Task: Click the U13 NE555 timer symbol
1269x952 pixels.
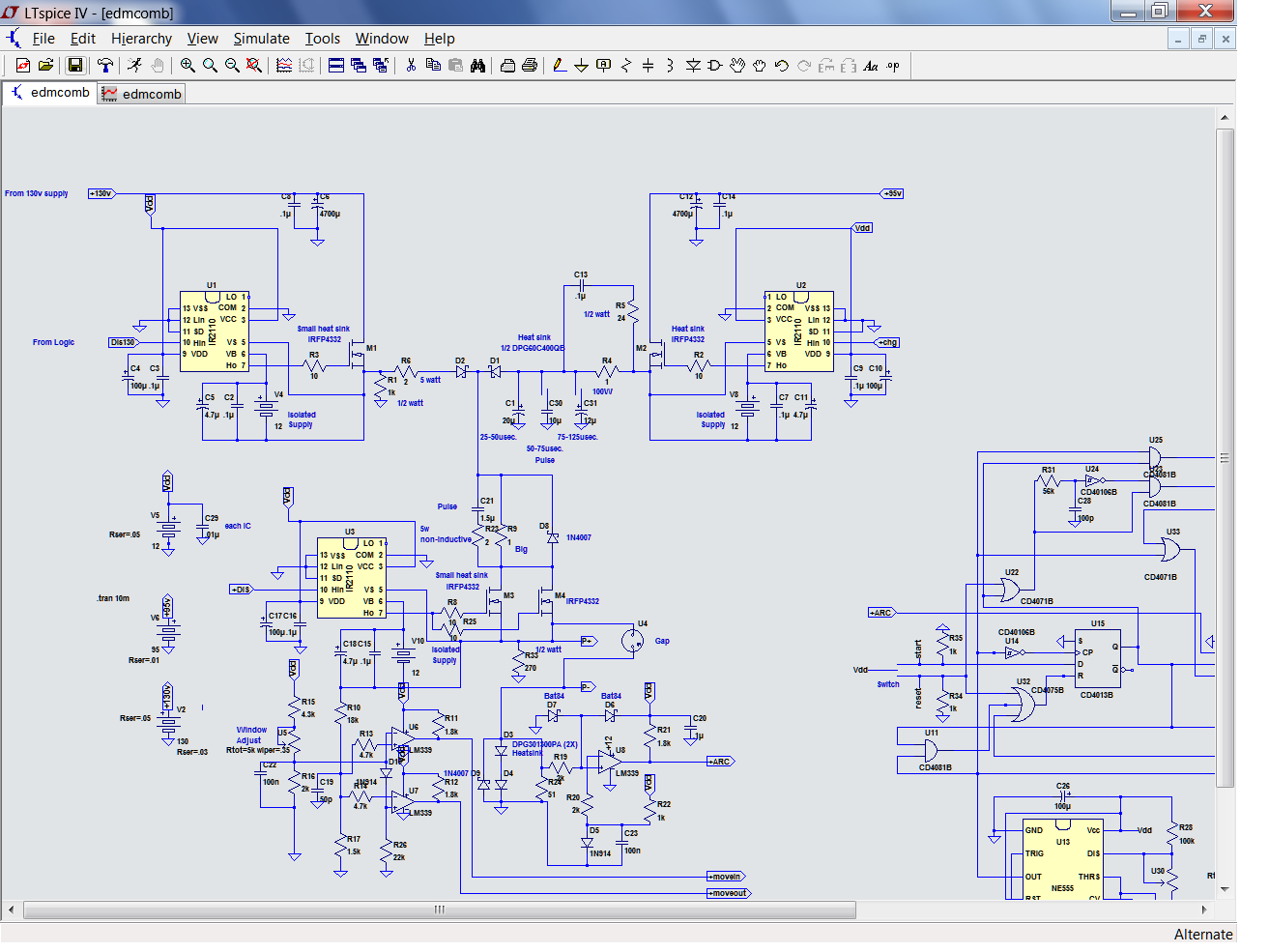Action: coord(1063,859)
